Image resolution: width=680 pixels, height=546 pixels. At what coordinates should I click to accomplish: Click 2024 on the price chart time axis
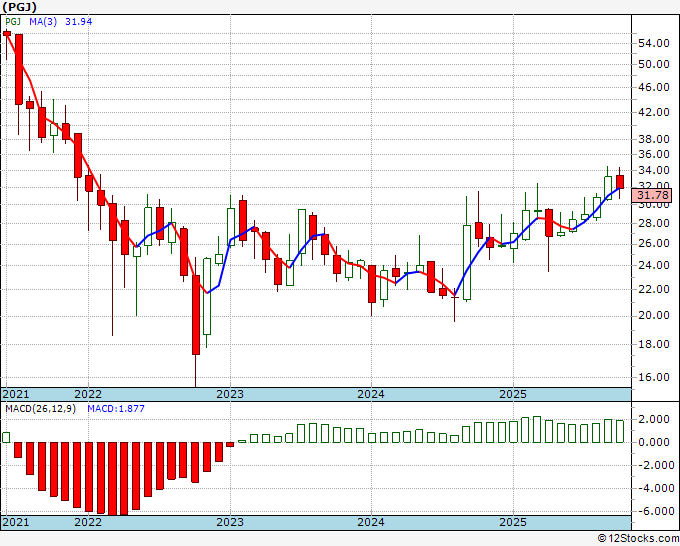click(x=371, y=394)
